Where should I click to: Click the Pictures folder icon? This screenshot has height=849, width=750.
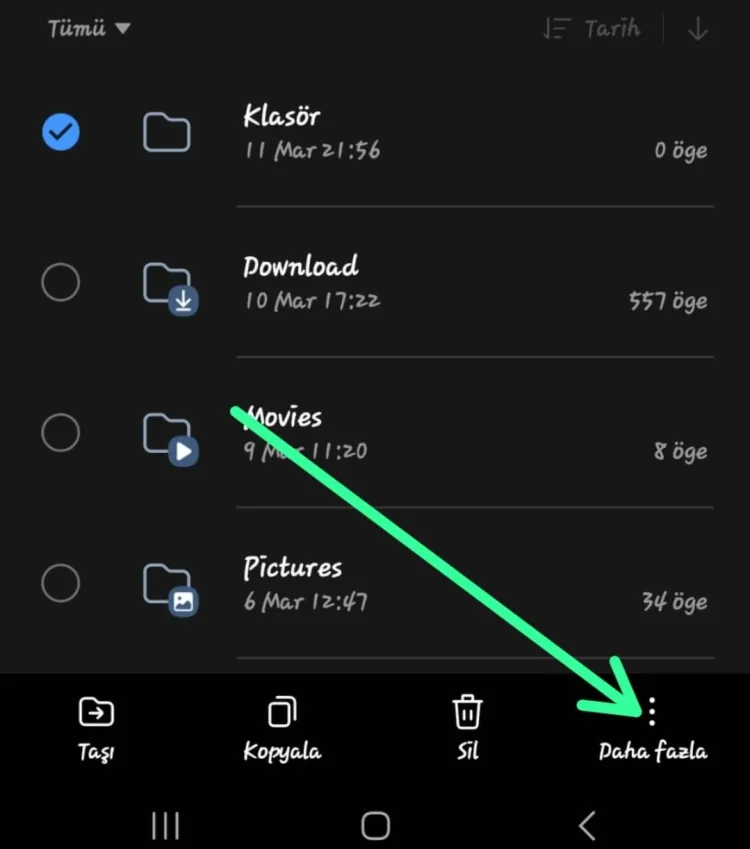click(x=170, y=590)
